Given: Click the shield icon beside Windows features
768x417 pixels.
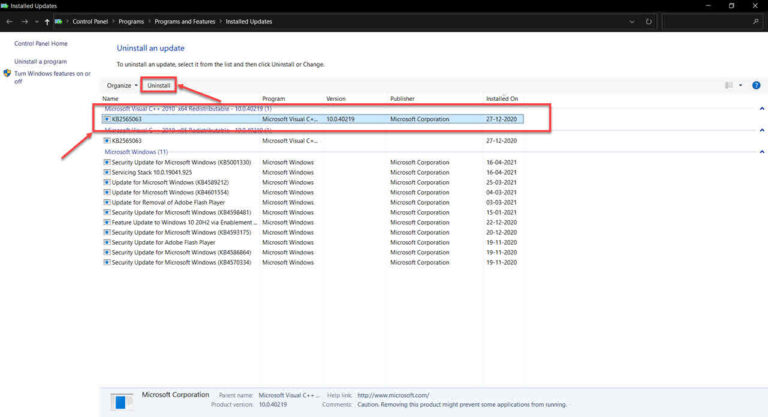Looking at the screenshot, I should [x=7, y=74].
